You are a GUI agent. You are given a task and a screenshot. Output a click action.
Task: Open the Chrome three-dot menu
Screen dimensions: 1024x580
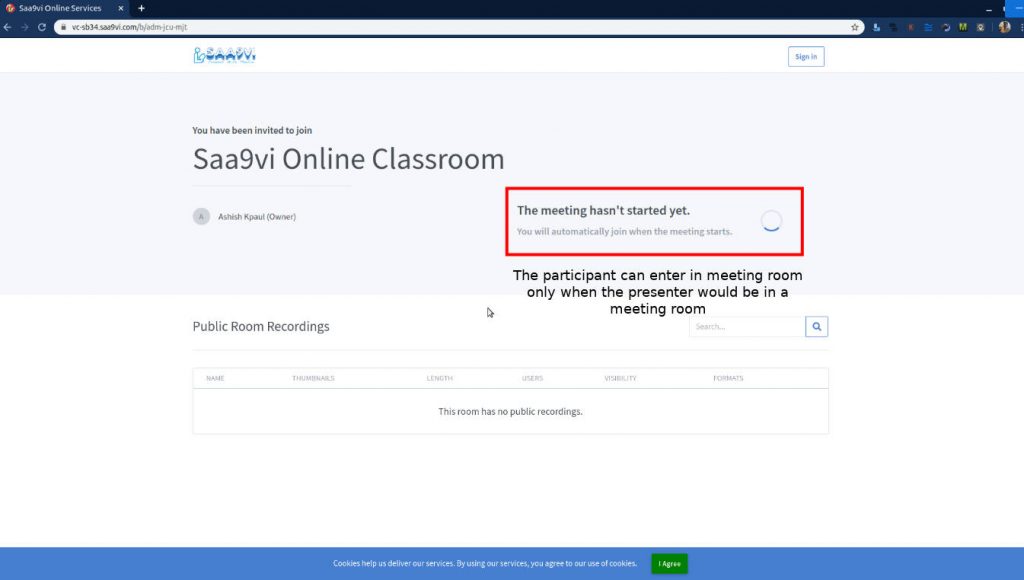coord(1019,27)
